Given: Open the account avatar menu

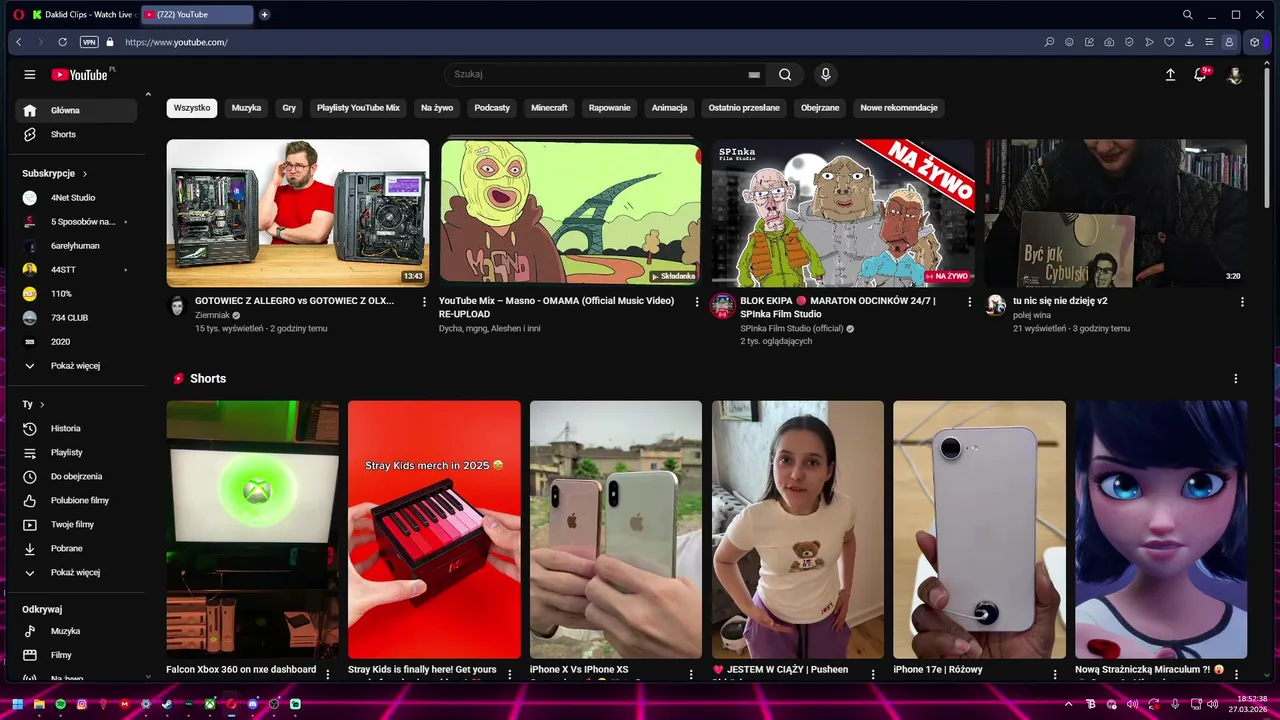Looking at the screenshot, I should 1235,75.
